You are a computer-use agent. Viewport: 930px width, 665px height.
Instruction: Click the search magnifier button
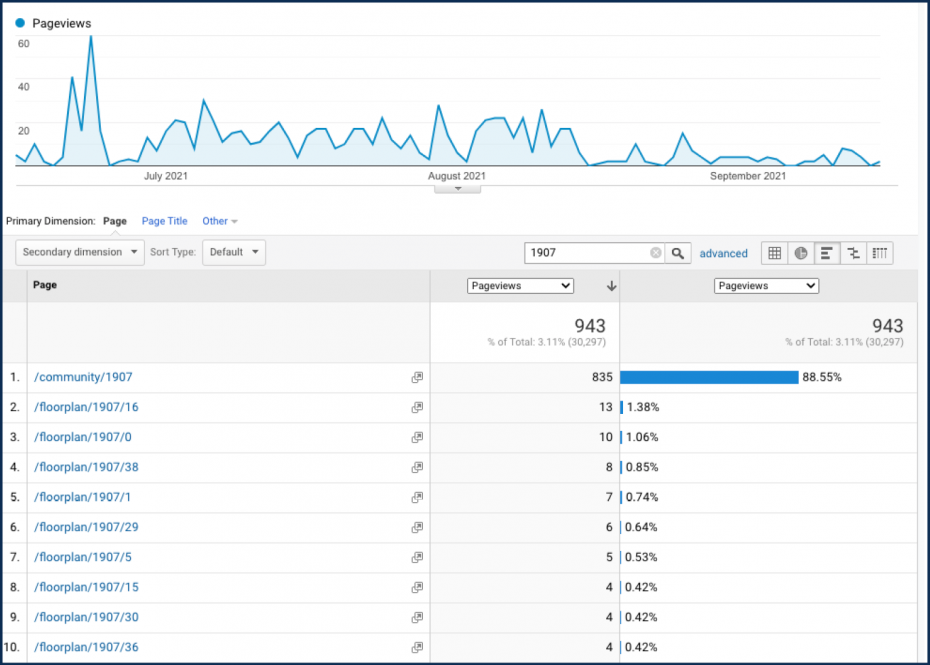677,253
